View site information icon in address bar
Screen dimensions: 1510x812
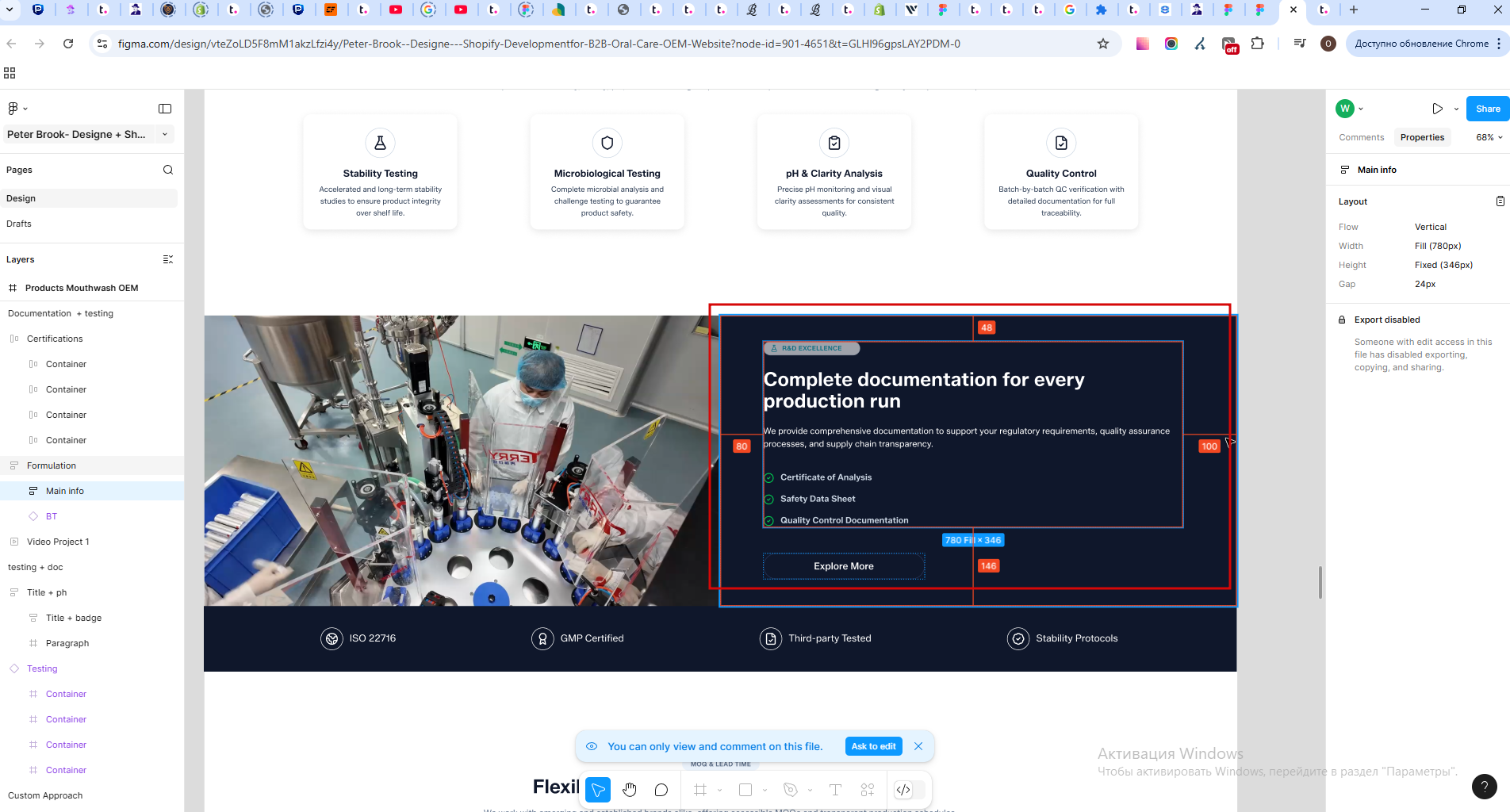click(x=102, y=44)
